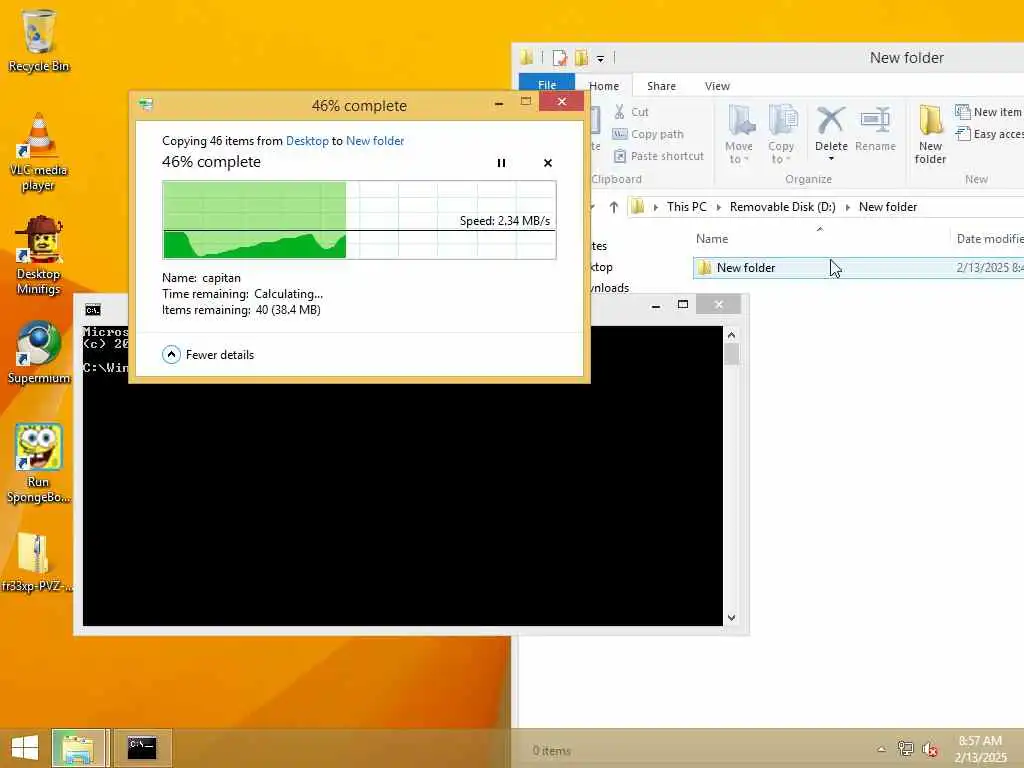Image resolution: width=1024 pixels, height=768 pixels.
Task: Switch to the Share ribbon tab
Action: point(661,86)
